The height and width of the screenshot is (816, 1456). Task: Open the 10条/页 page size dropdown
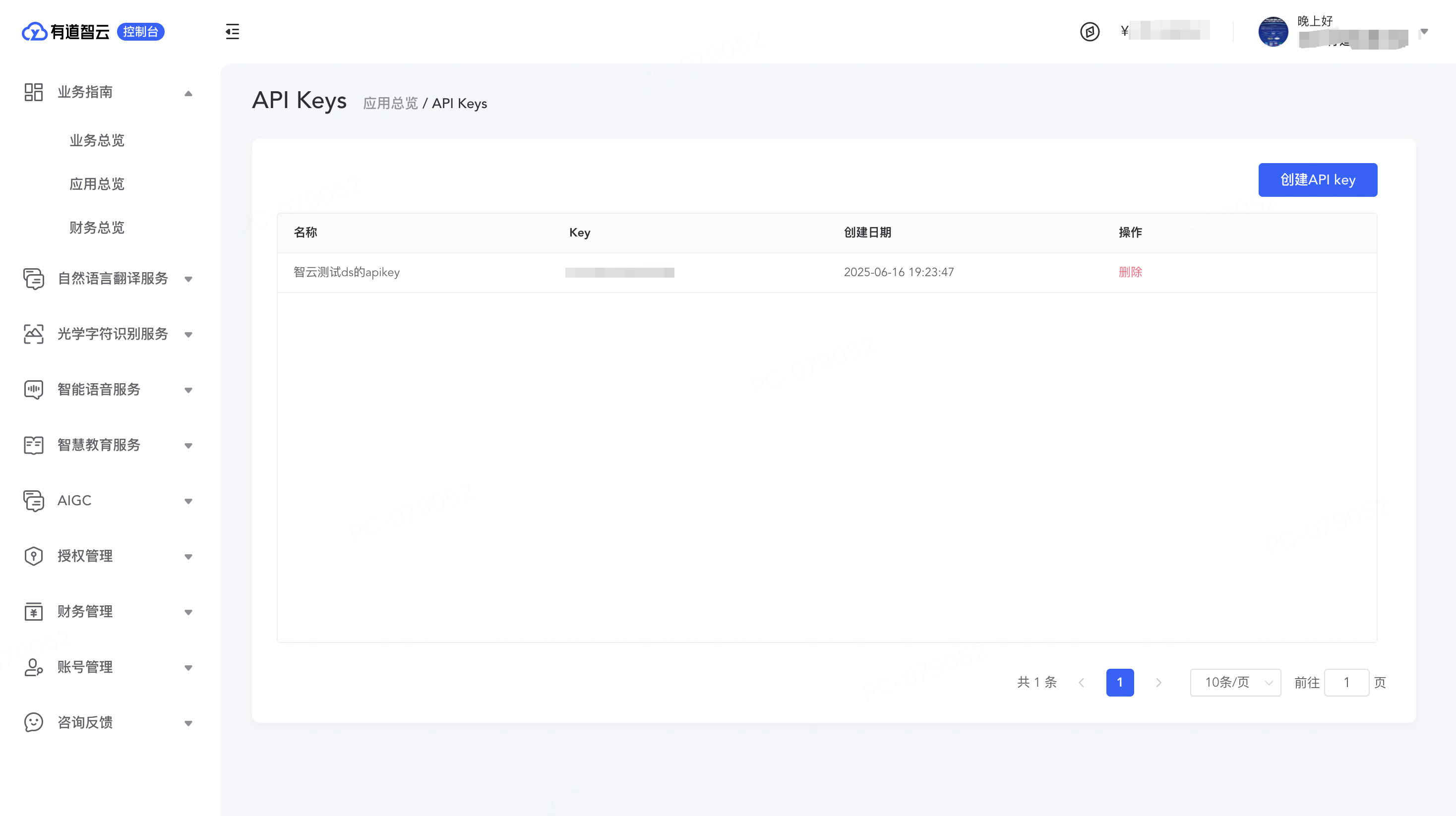[1235, 683]
